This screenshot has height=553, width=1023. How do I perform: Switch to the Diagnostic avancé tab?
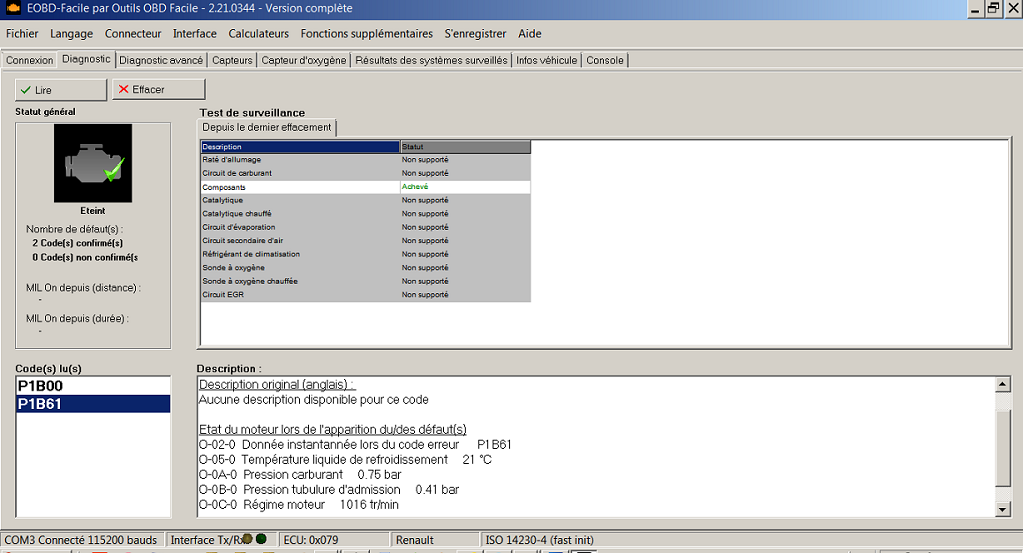pyautogui.click(x=161, y=60)
